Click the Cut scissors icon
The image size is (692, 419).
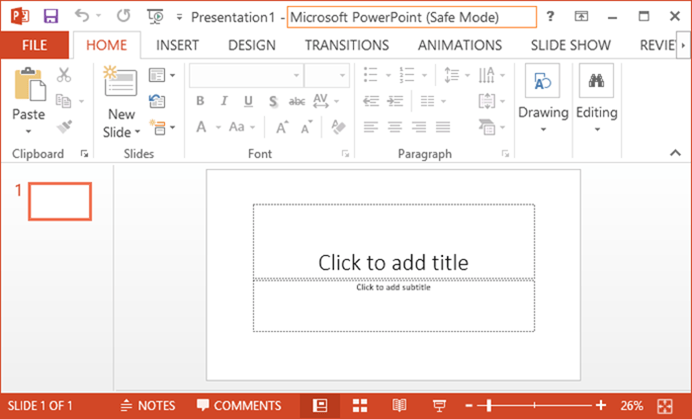click(64, 75)
